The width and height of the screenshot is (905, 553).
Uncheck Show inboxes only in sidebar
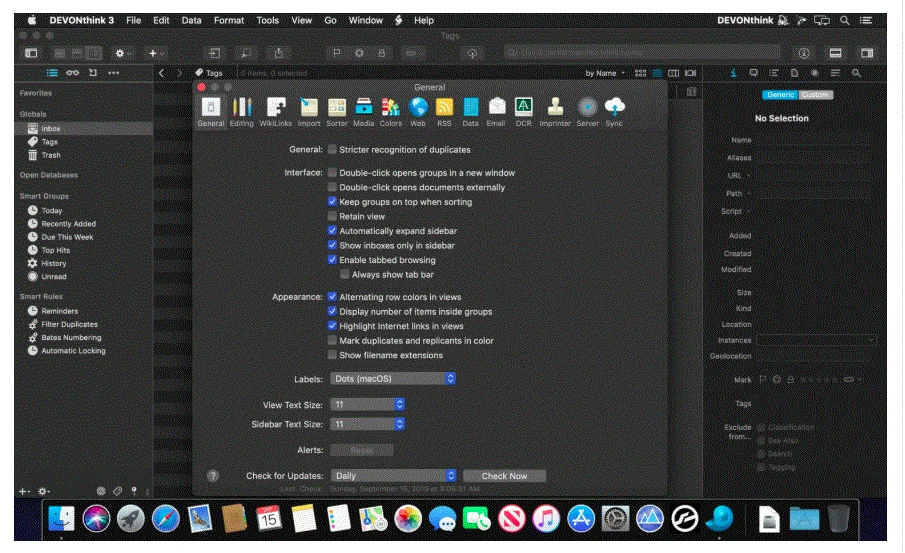tap(332, 245)
